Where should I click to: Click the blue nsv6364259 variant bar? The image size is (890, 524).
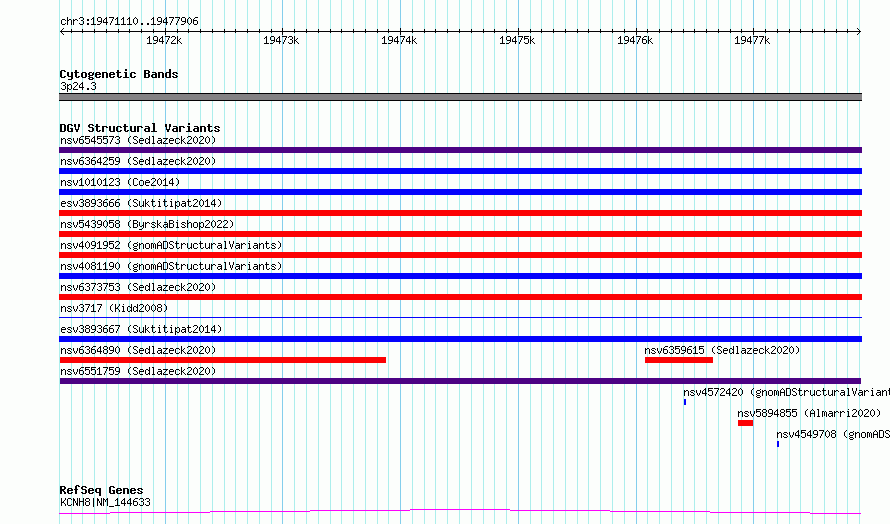click(x=460, y=171)
